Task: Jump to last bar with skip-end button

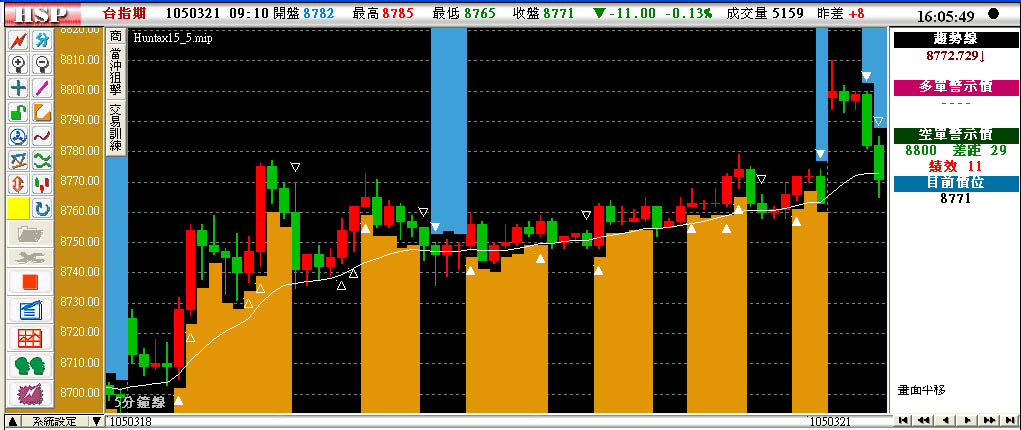Action: click(x=1009, y=420)
